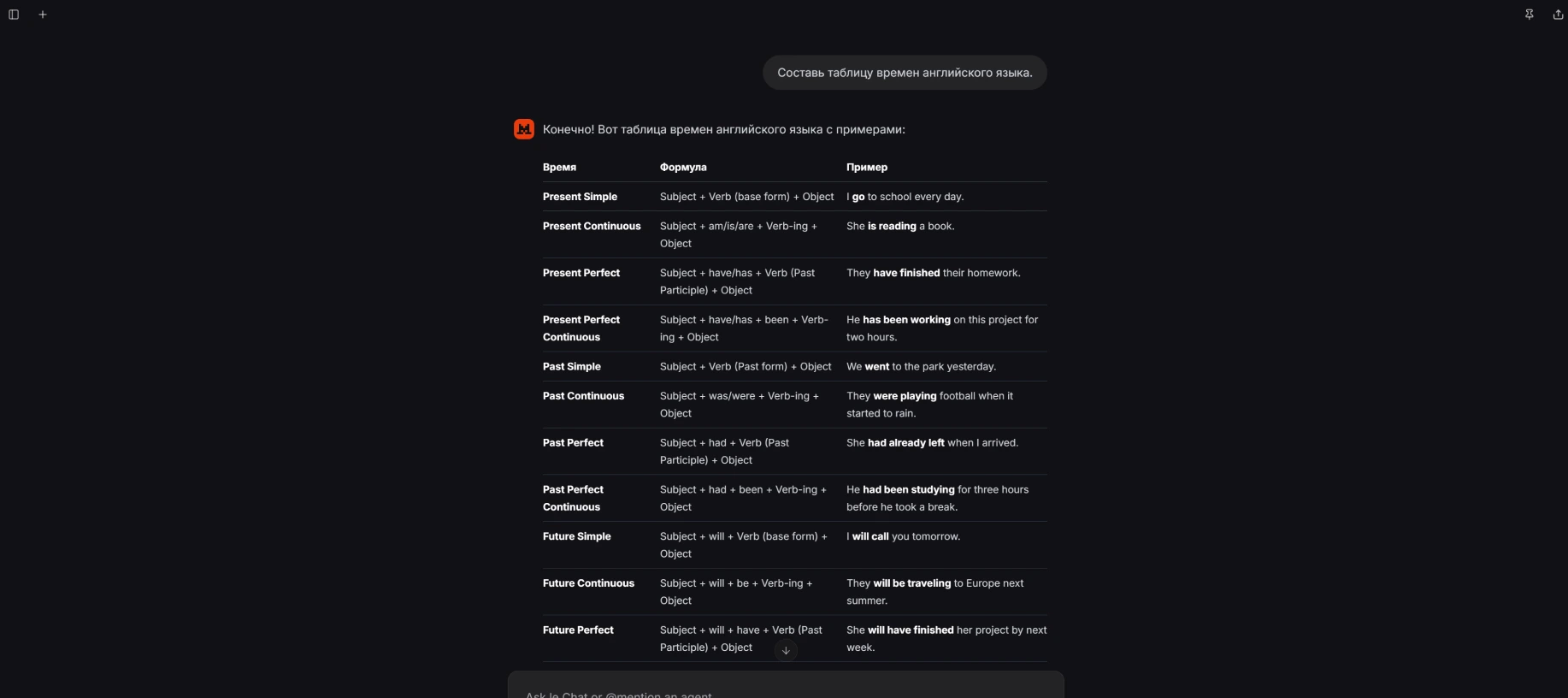1568x698 pixels.
Task: Click the 'Время' column header
Action: [559, 168]
